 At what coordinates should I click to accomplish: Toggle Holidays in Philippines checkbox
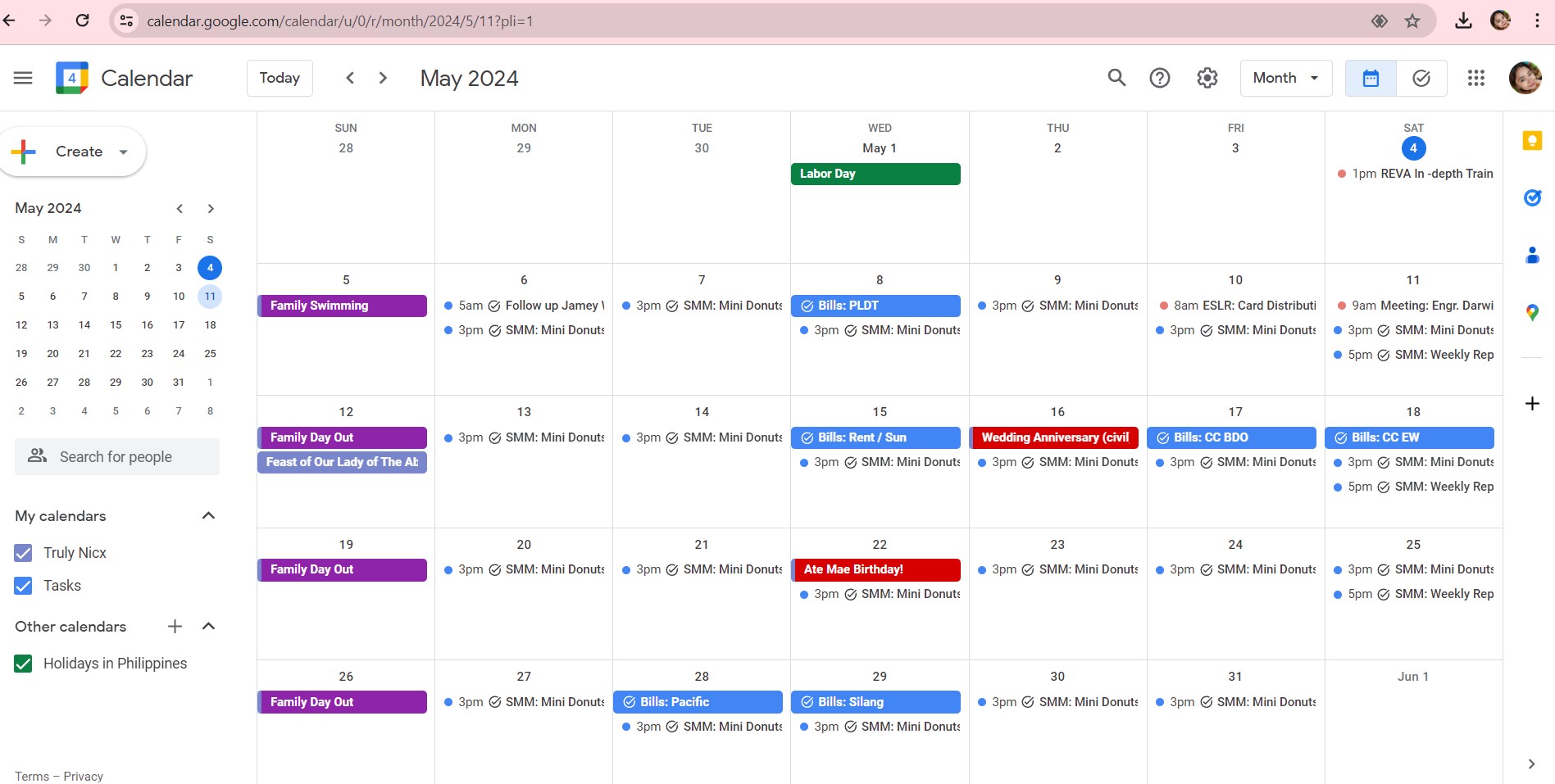point(23,664)
